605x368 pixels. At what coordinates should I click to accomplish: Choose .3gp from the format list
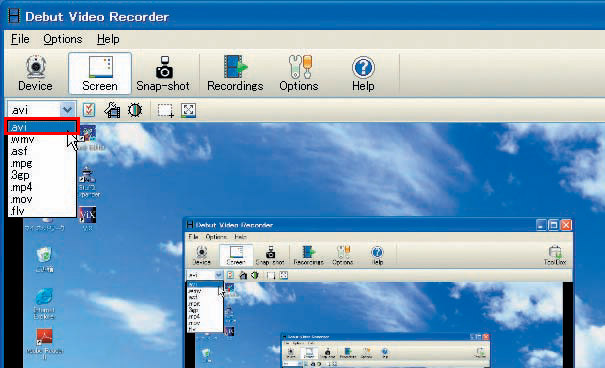coord(42,175)
